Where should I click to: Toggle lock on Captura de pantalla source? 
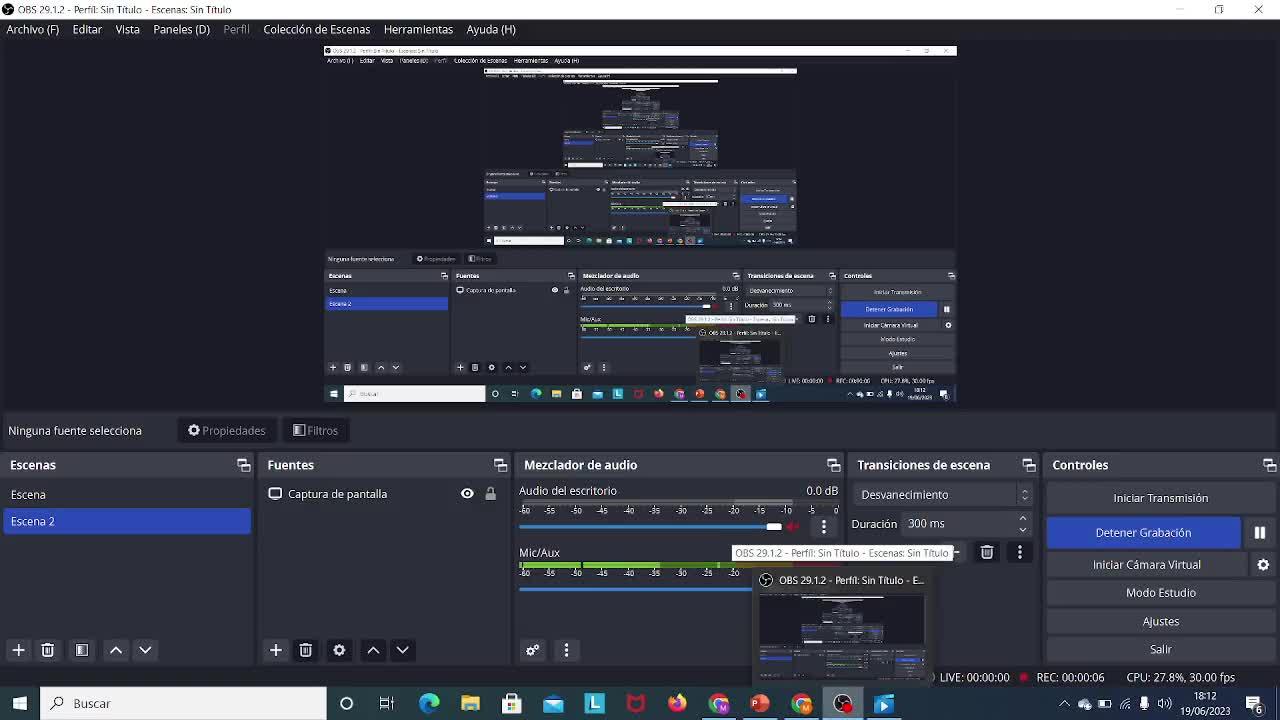pyautogui.click(x=490, y=494)
